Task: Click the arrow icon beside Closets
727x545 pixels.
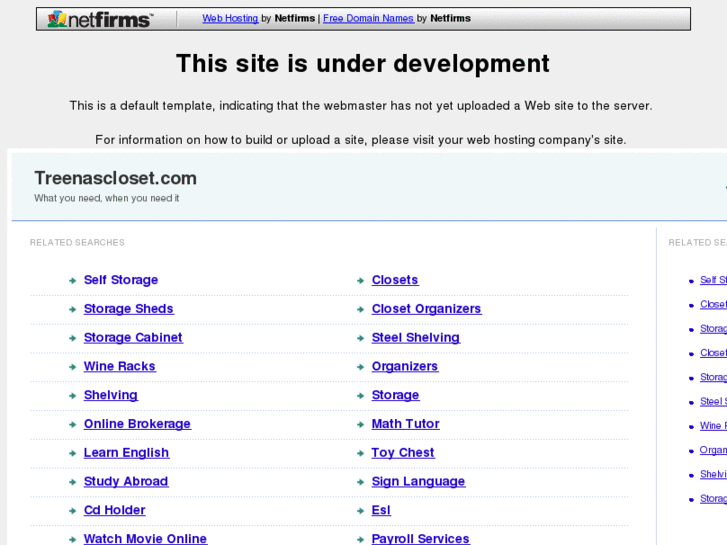Action: (360, 281)
